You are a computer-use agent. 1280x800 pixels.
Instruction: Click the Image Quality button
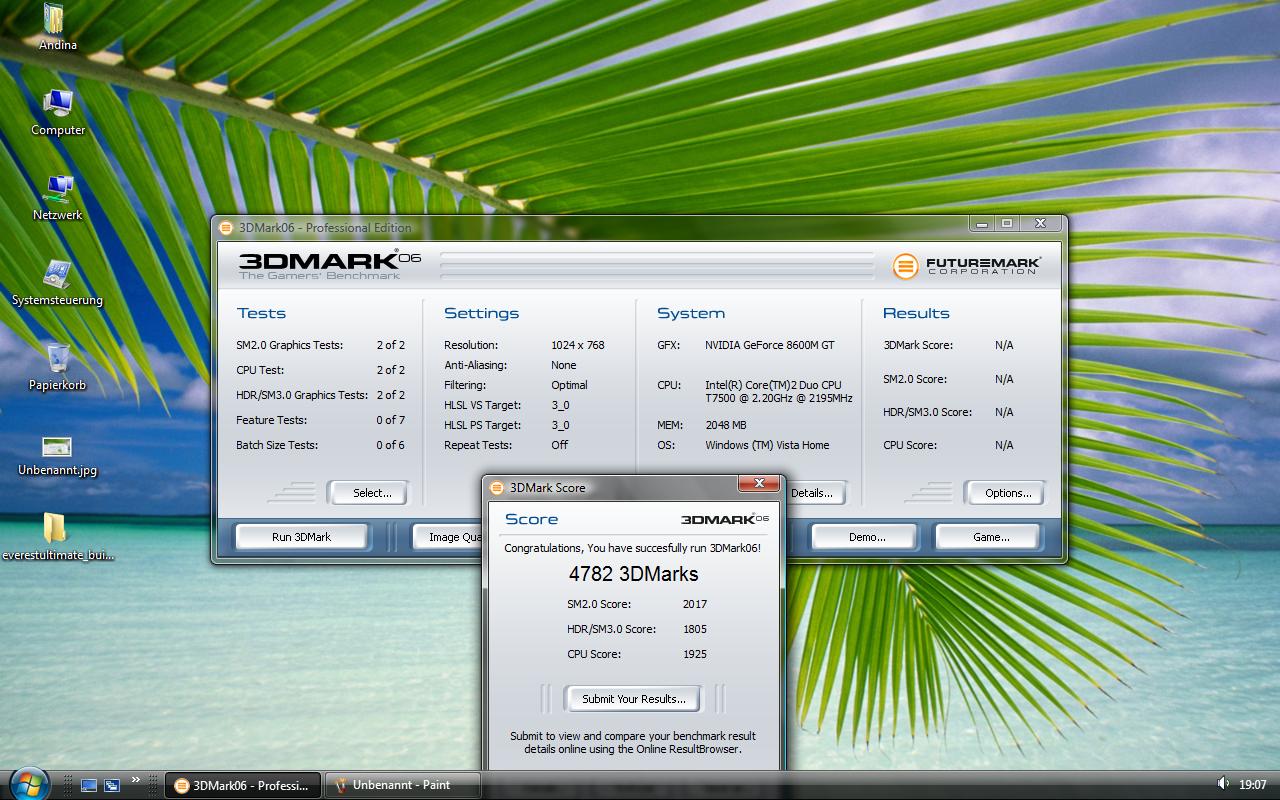point(449,537)
